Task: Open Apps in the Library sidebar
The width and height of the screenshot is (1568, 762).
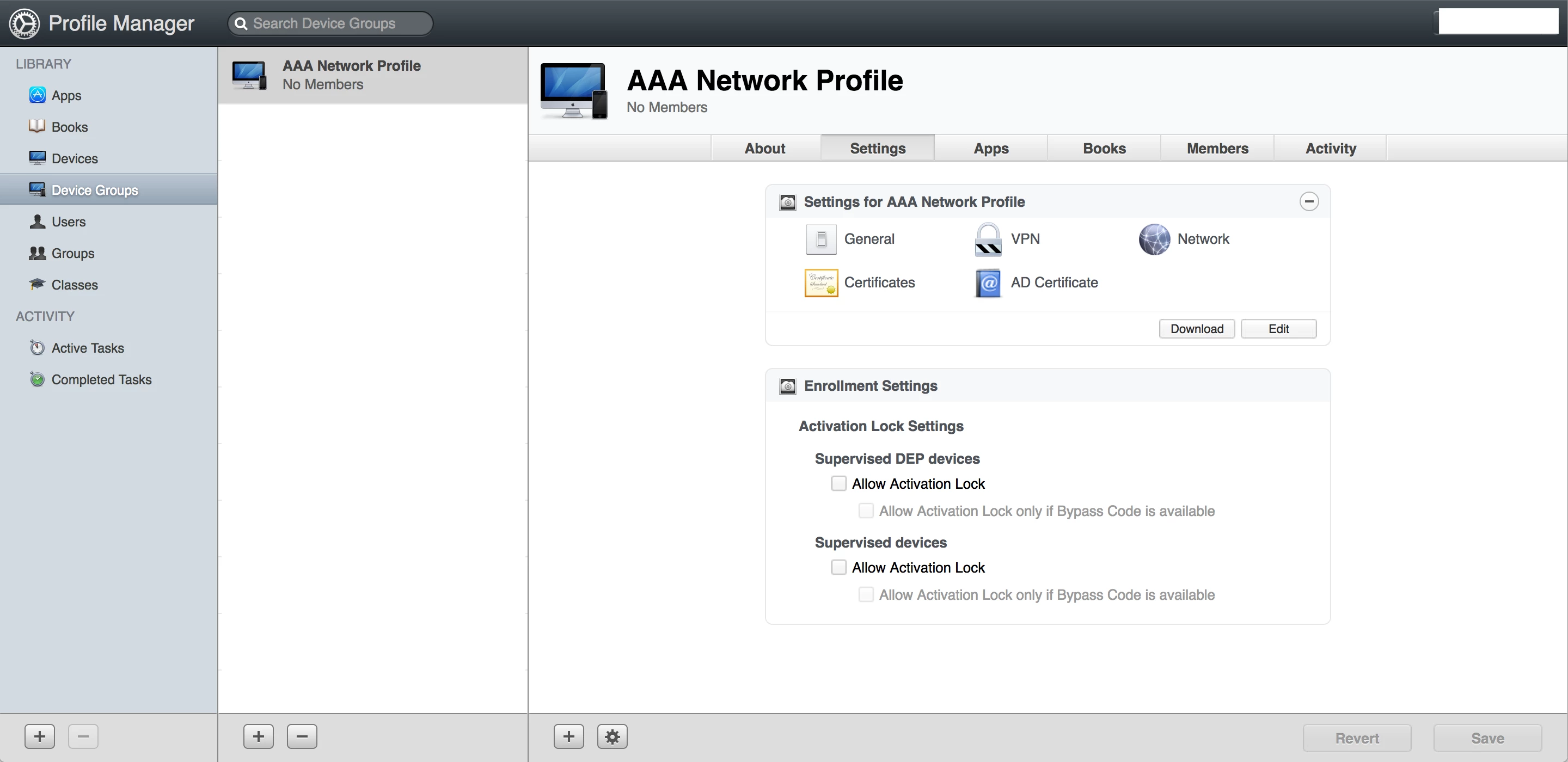Action: [x=66, y=96]
